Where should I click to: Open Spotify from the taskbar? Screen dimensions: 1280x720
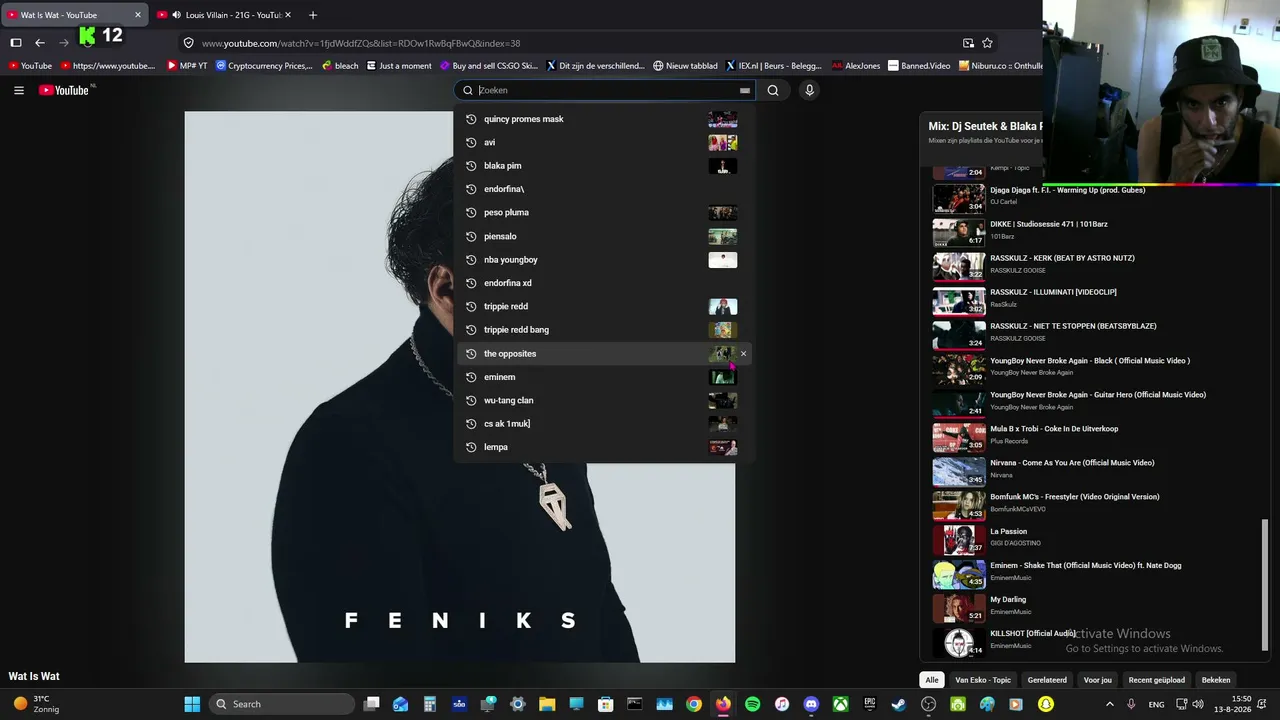click(753, 704)
